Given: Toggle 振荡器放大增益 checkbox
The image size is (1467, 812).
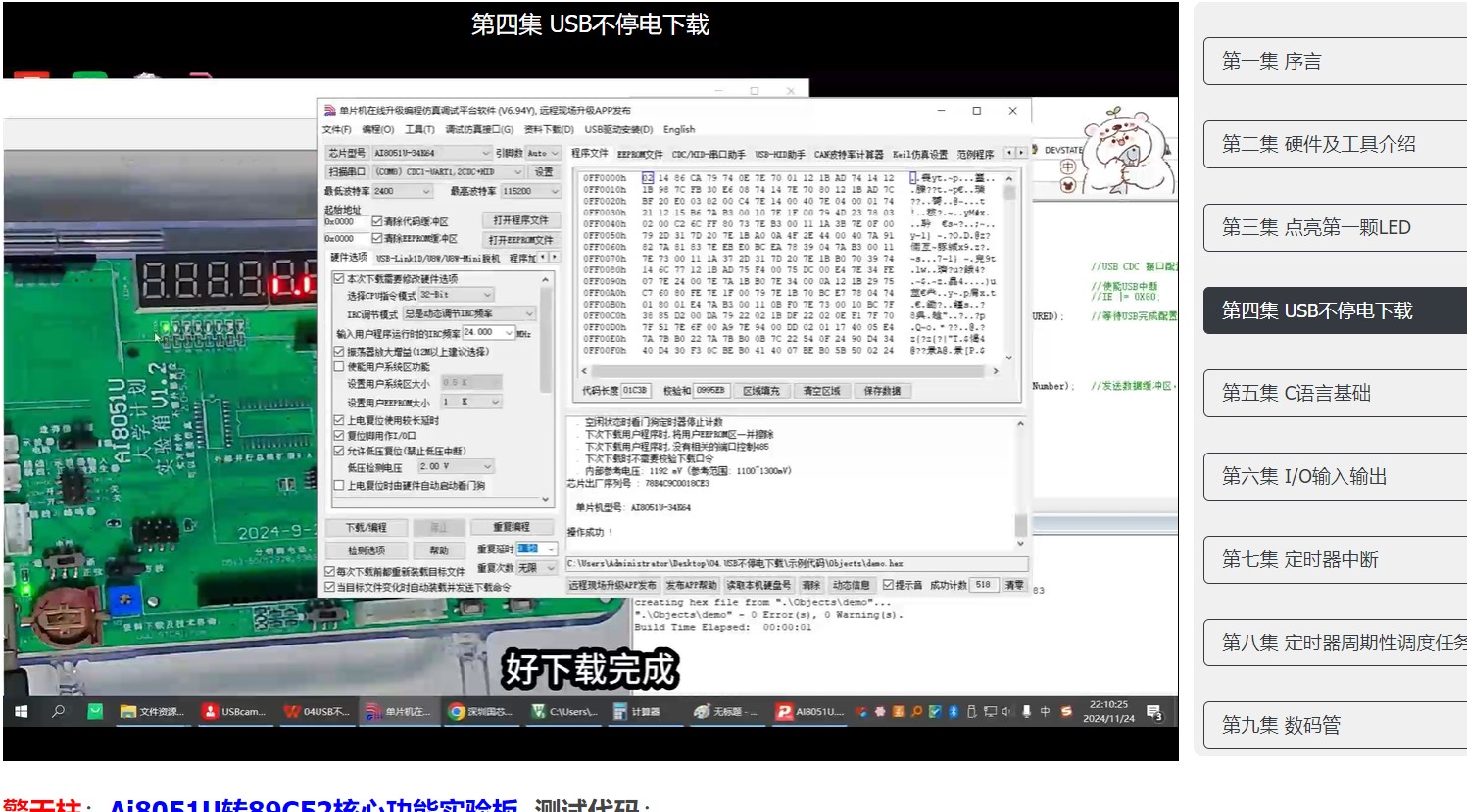Looking at the screenshot, I should pos(339,351).
